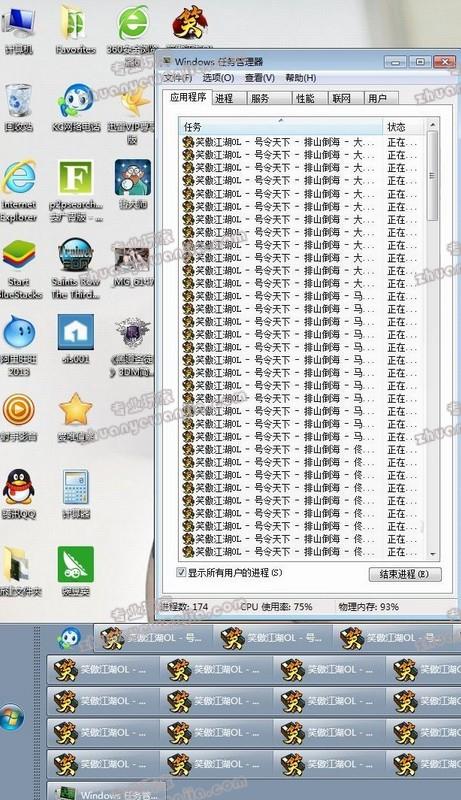Switch to the 进程 tab
Viewport: 461px width, 800px height.
click(227, 98)
